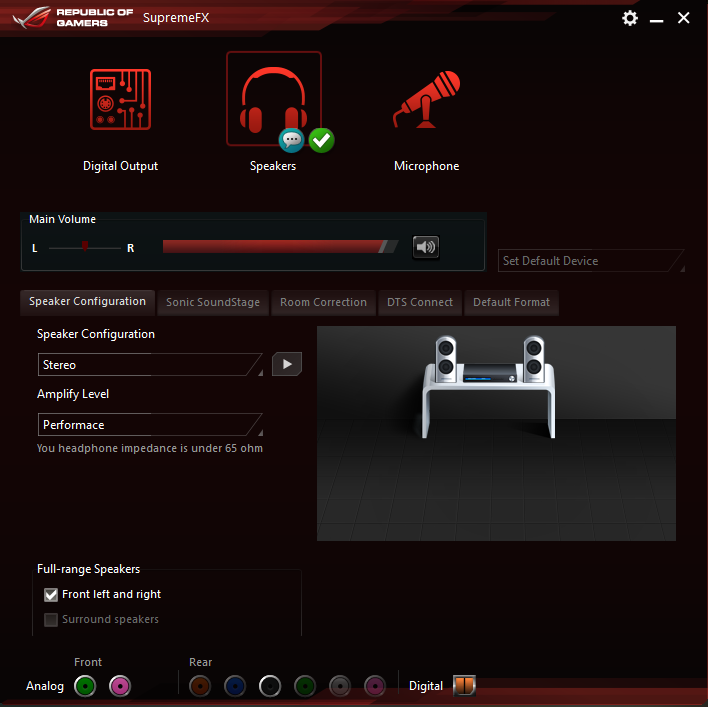Click the main volume level bar
Screen dimensions: 708x707
280,247
